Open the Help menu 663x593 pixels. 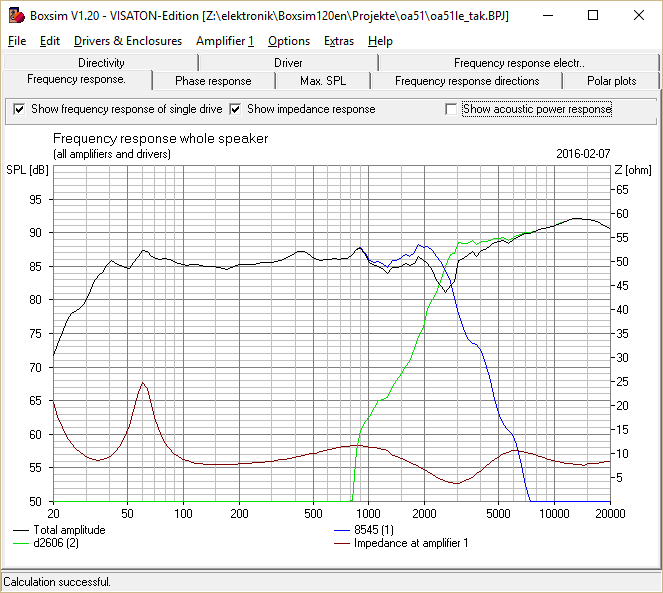(x=380, y=41)
